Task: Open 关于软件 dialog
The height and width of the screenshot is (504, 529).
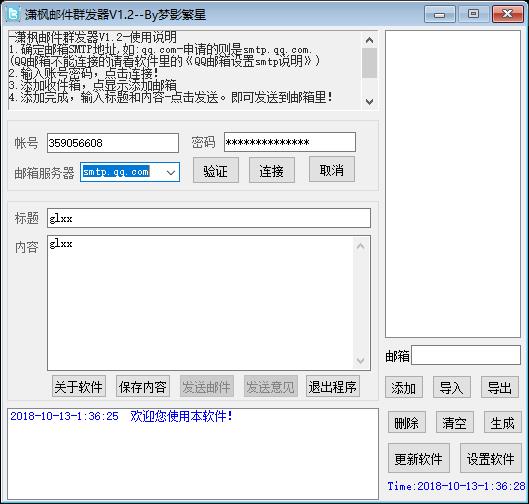Action: (x=79, y=387)
